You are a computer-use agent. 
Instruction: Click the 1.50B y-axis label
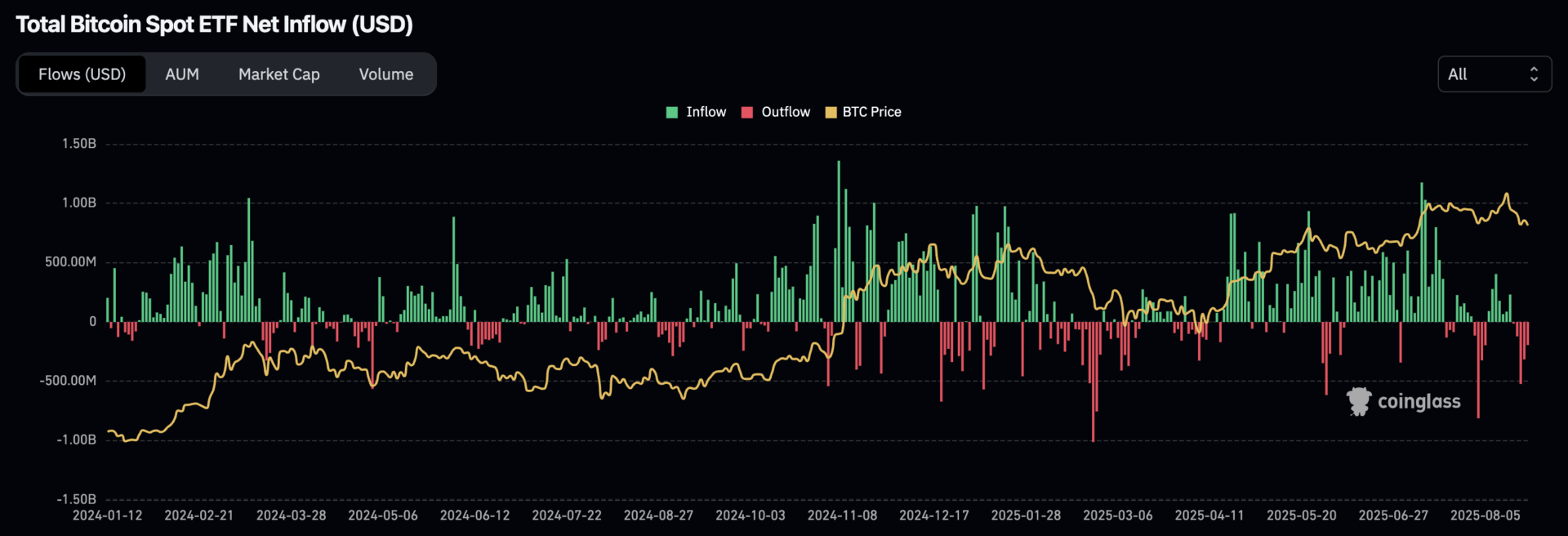[79, 144]
